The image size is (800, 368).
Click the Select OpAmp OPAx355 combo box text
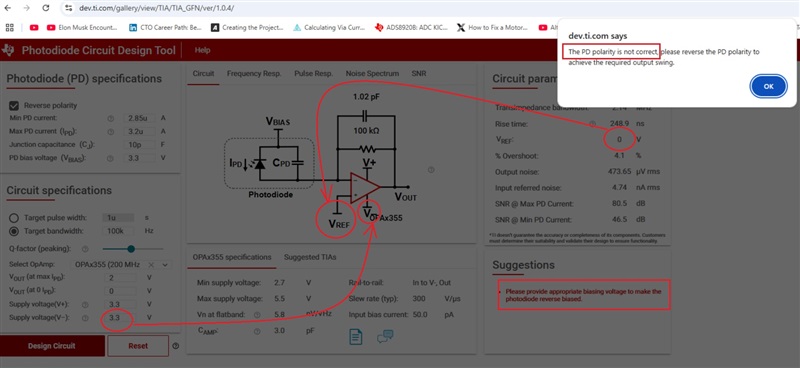[108, 265]
